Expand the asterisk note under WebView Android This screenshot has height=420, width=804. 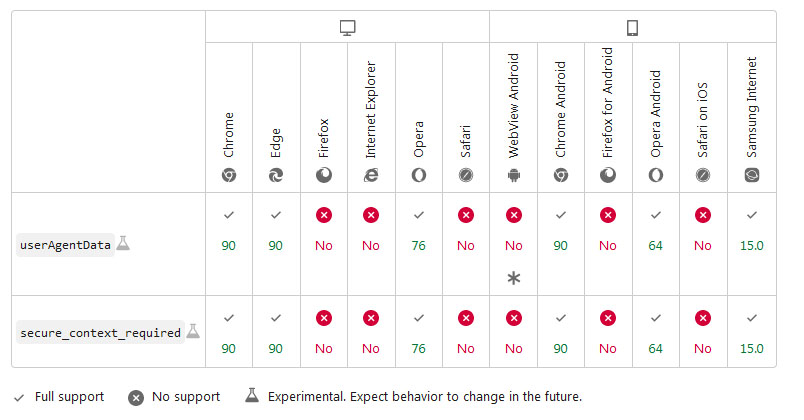pos(514,278)
